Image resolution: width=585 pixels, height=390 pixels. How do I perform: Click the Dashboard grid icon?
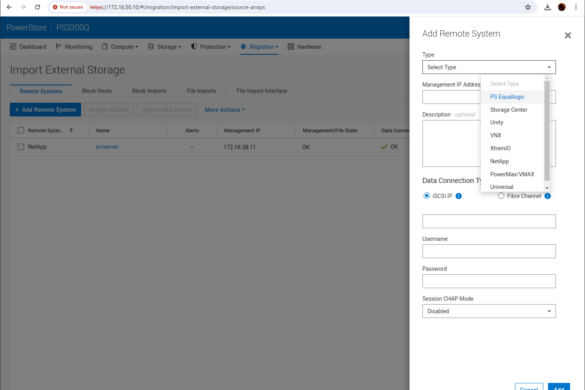pyautogui.click(x=13, y=47)
